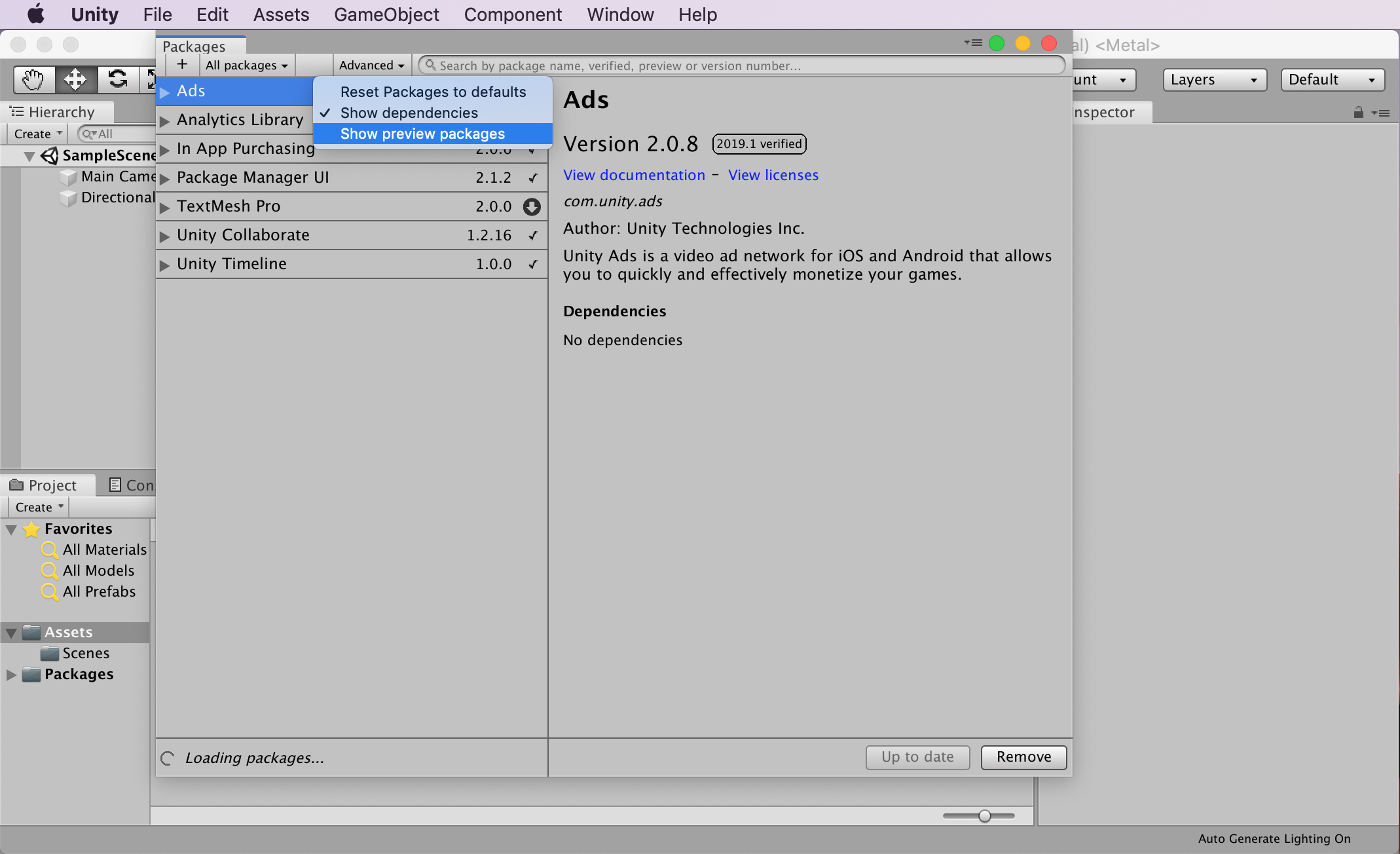Select the Move tool in toolbar
The height and width of the screenshot is (854, 1400).
[x=75, y=79]
